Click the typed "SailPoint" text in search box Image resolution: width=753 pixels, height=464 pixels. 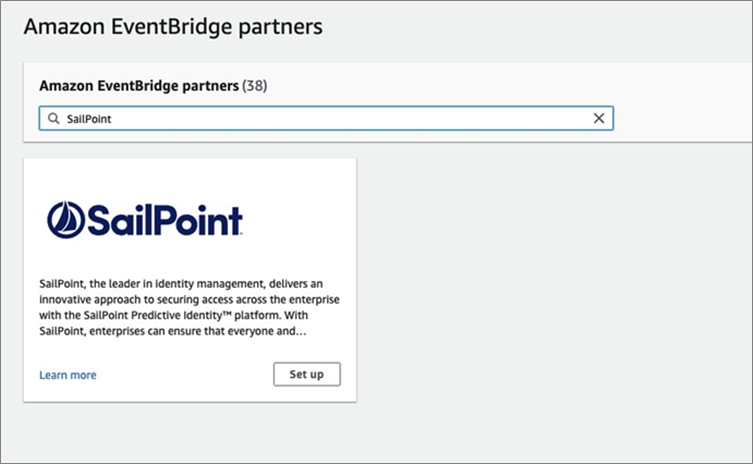(x=89, y=119)
